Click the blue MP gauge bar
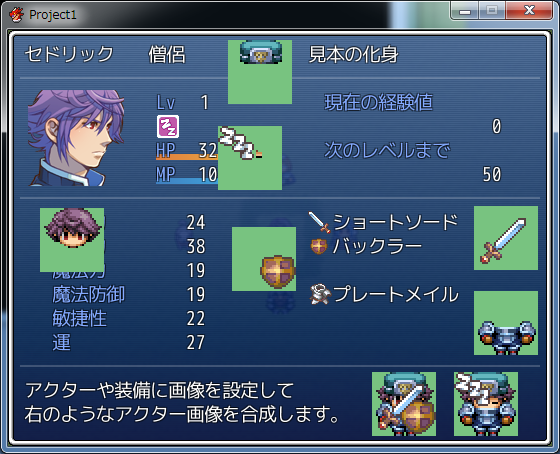Screen dimensions: 560x454 click(187, 181)
